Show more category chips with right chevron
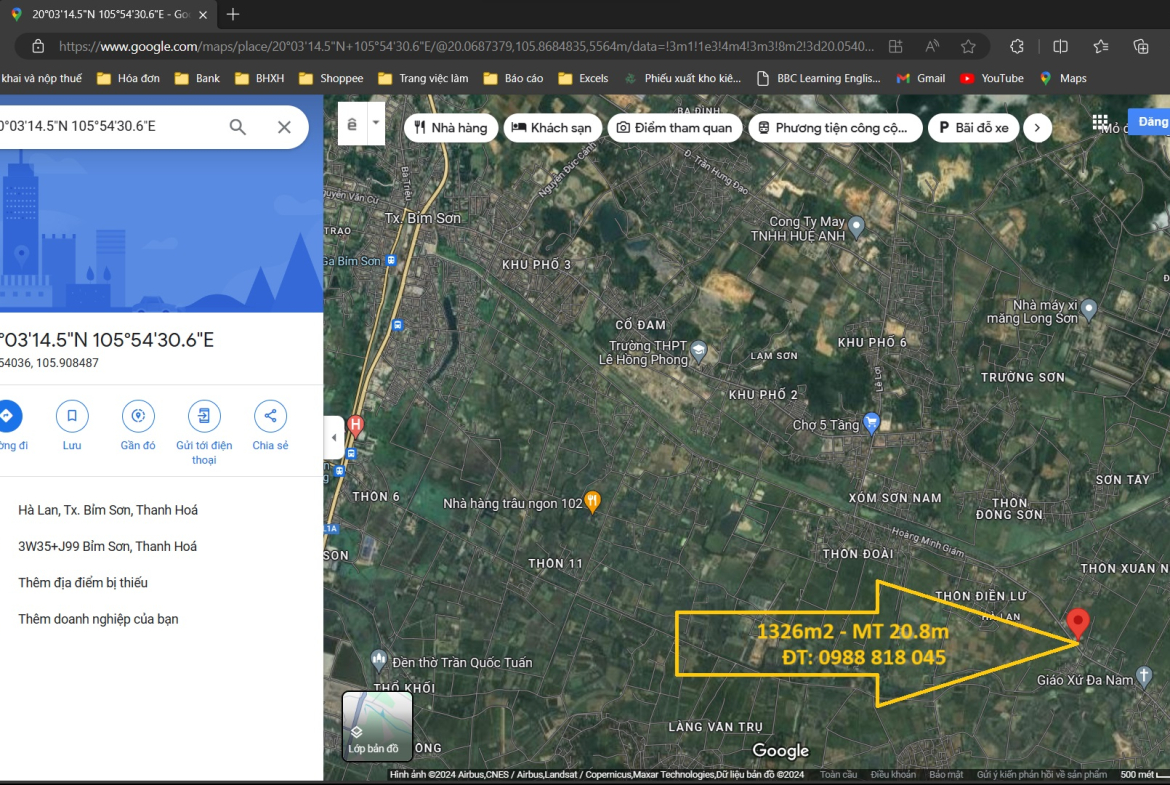The width and height of the screenshot is (1170, 785). click(x=1037, y=128)
